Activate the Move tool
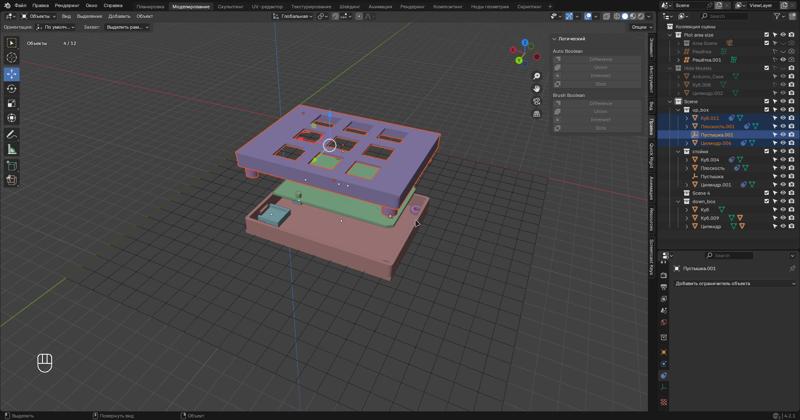This screenshot has width=800, height=420. pos(12,74)
